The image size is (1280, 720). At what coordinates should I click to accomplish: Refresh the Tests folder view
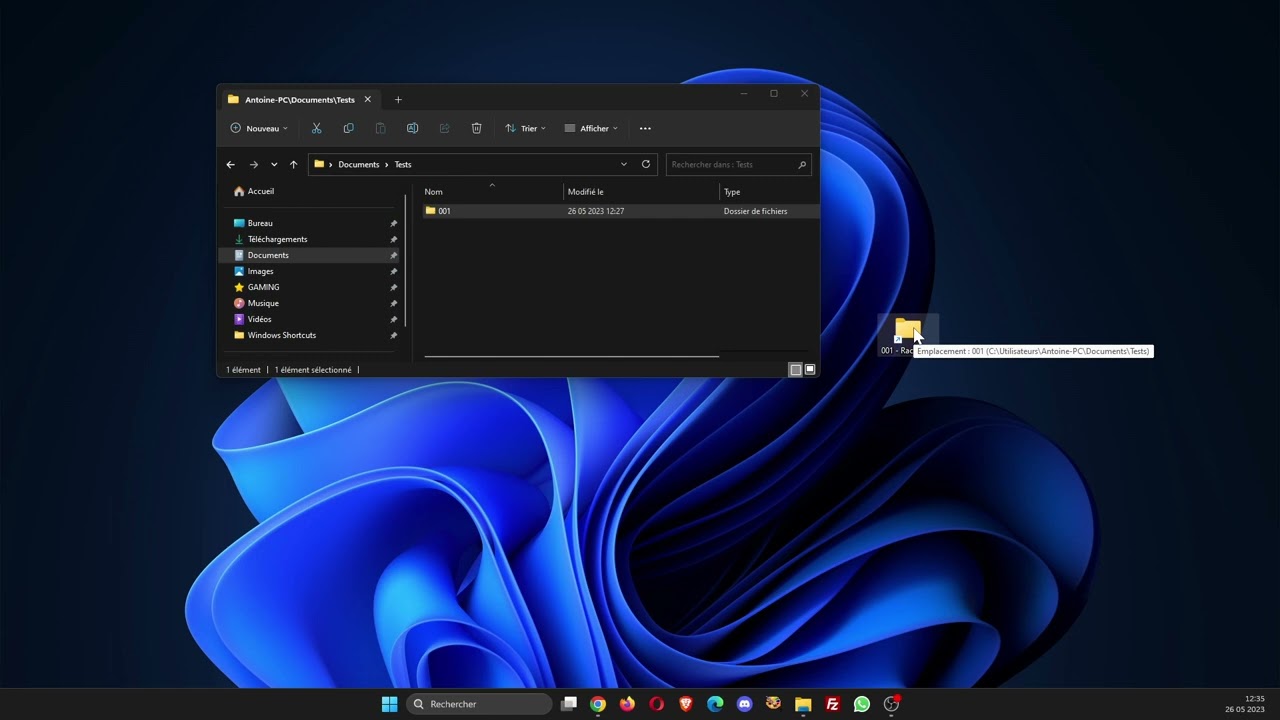point(646,164)
